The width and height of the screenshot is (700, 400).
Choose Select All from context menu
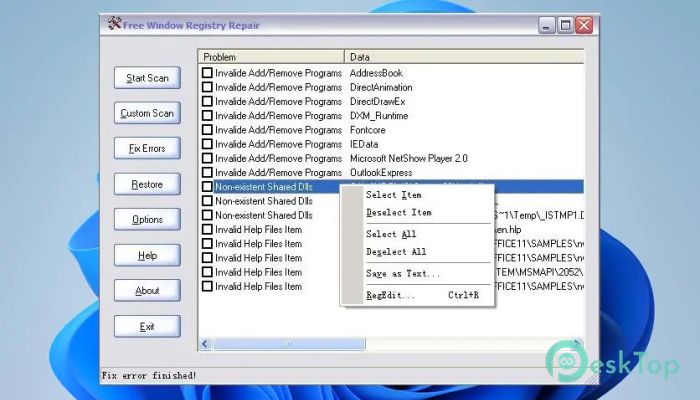click(391, 234)
